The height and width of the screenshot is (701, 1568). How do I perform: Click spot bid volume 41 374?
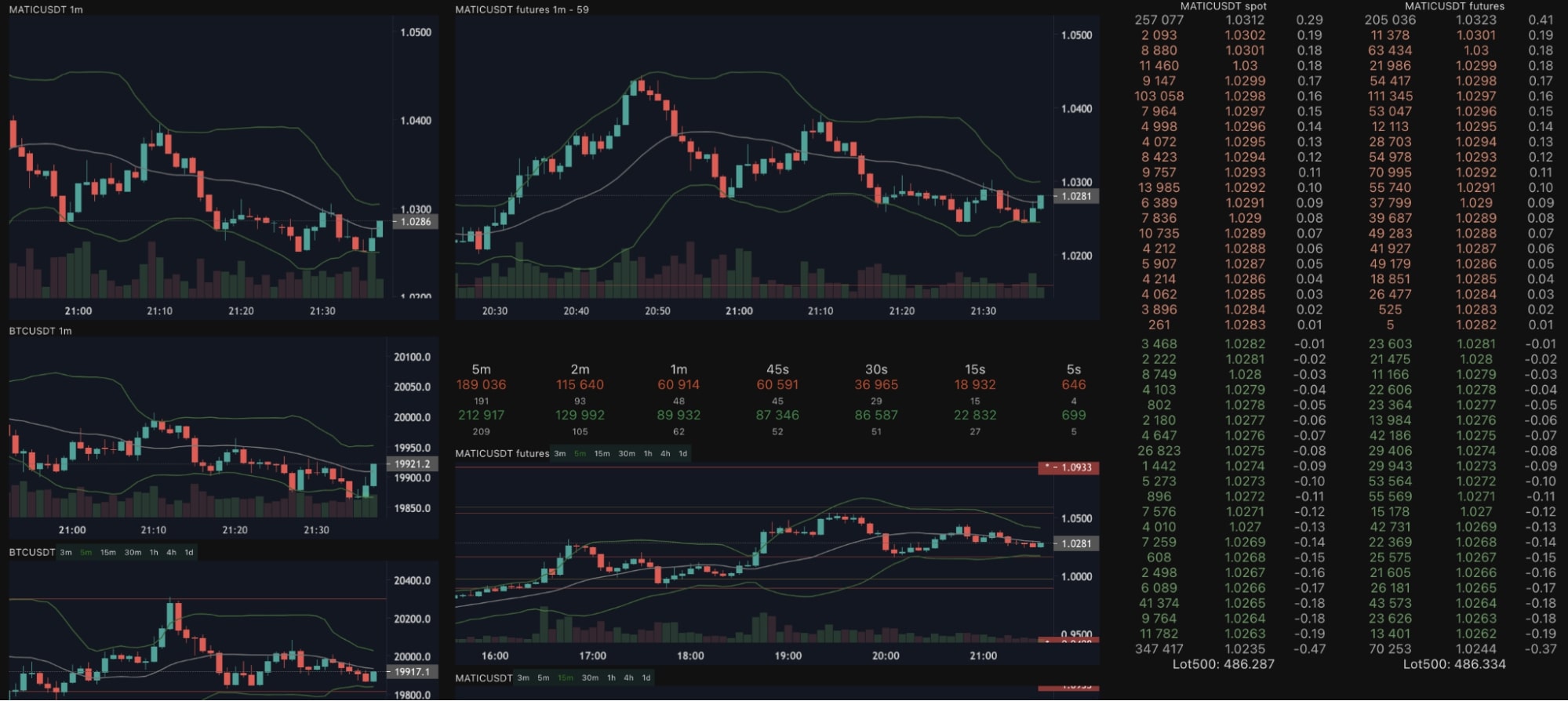click(x=1159, y=604)
